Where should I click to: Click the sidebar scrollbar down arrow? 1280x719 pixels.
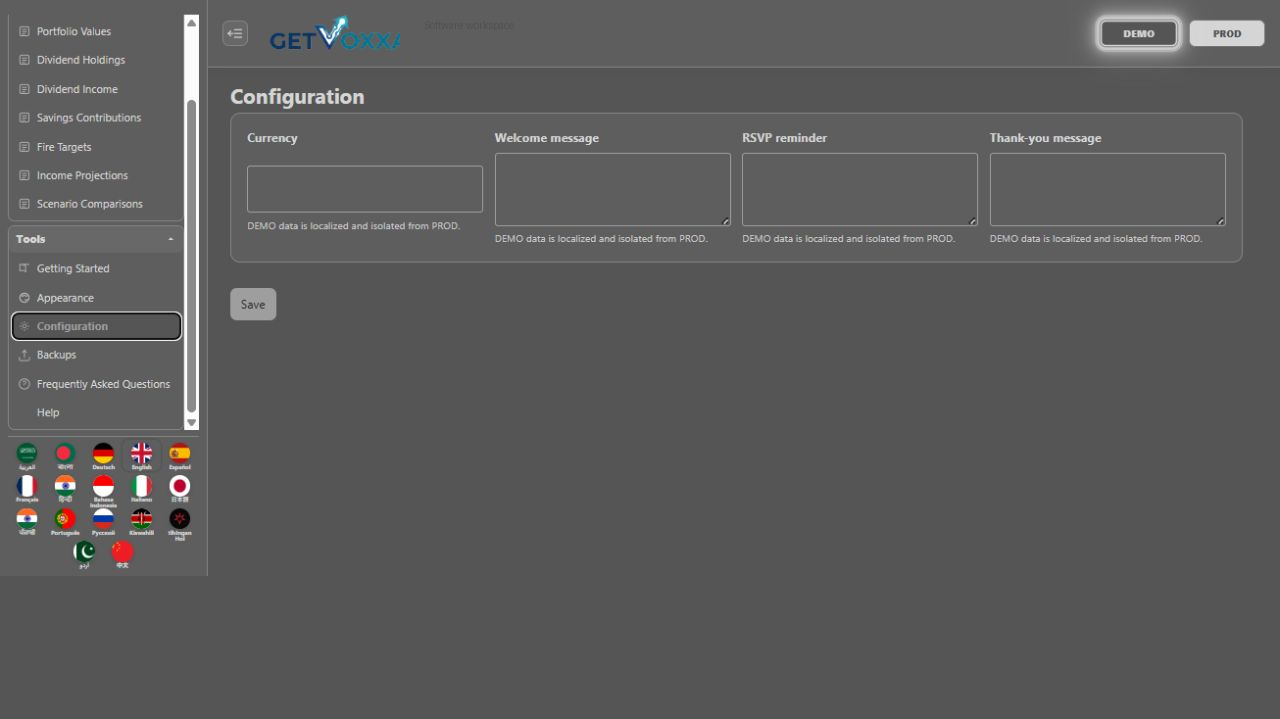point(192,423)
